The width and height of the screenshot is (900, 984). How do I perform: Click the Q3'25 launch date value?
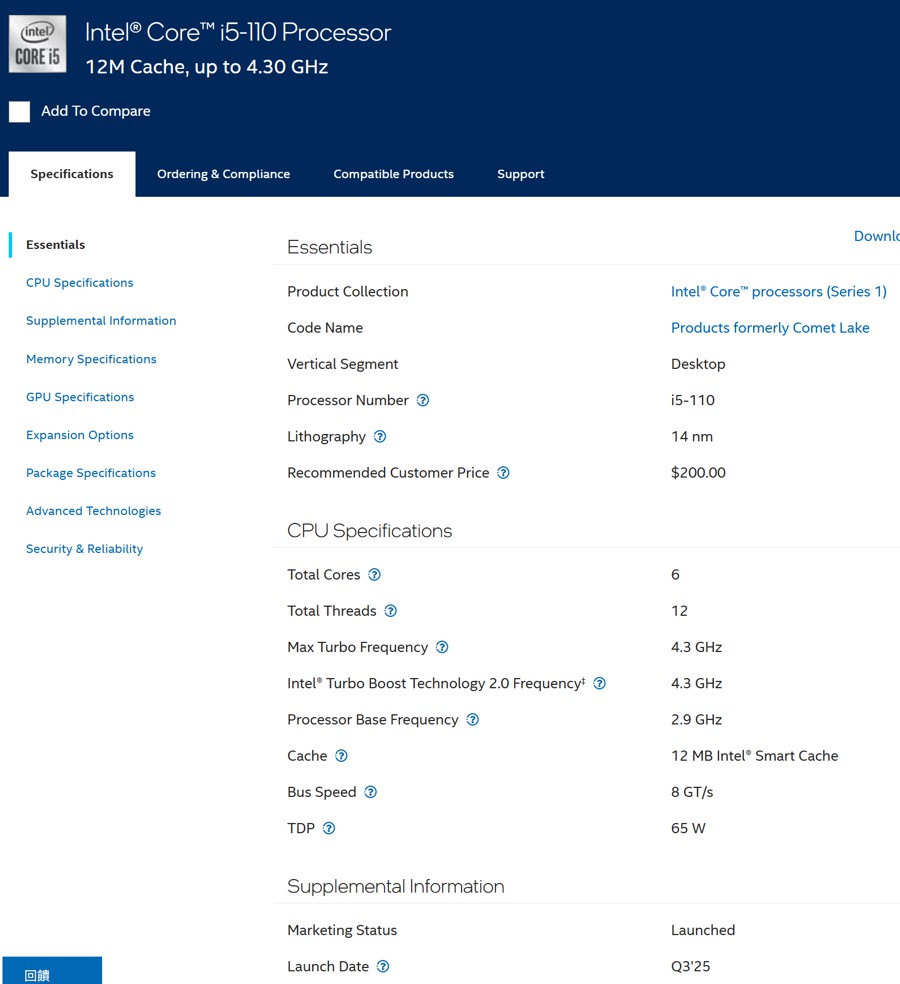tap(690, 966)
